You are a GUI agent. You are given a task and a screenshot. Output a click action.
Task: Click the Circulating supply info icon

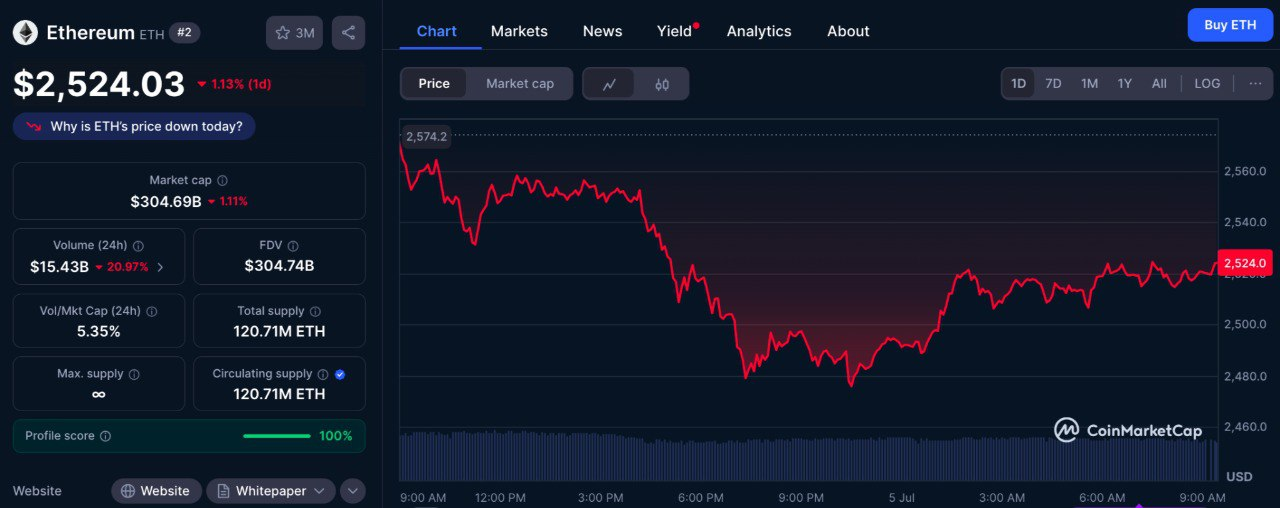pyautogui.click(x=322, y=374)
